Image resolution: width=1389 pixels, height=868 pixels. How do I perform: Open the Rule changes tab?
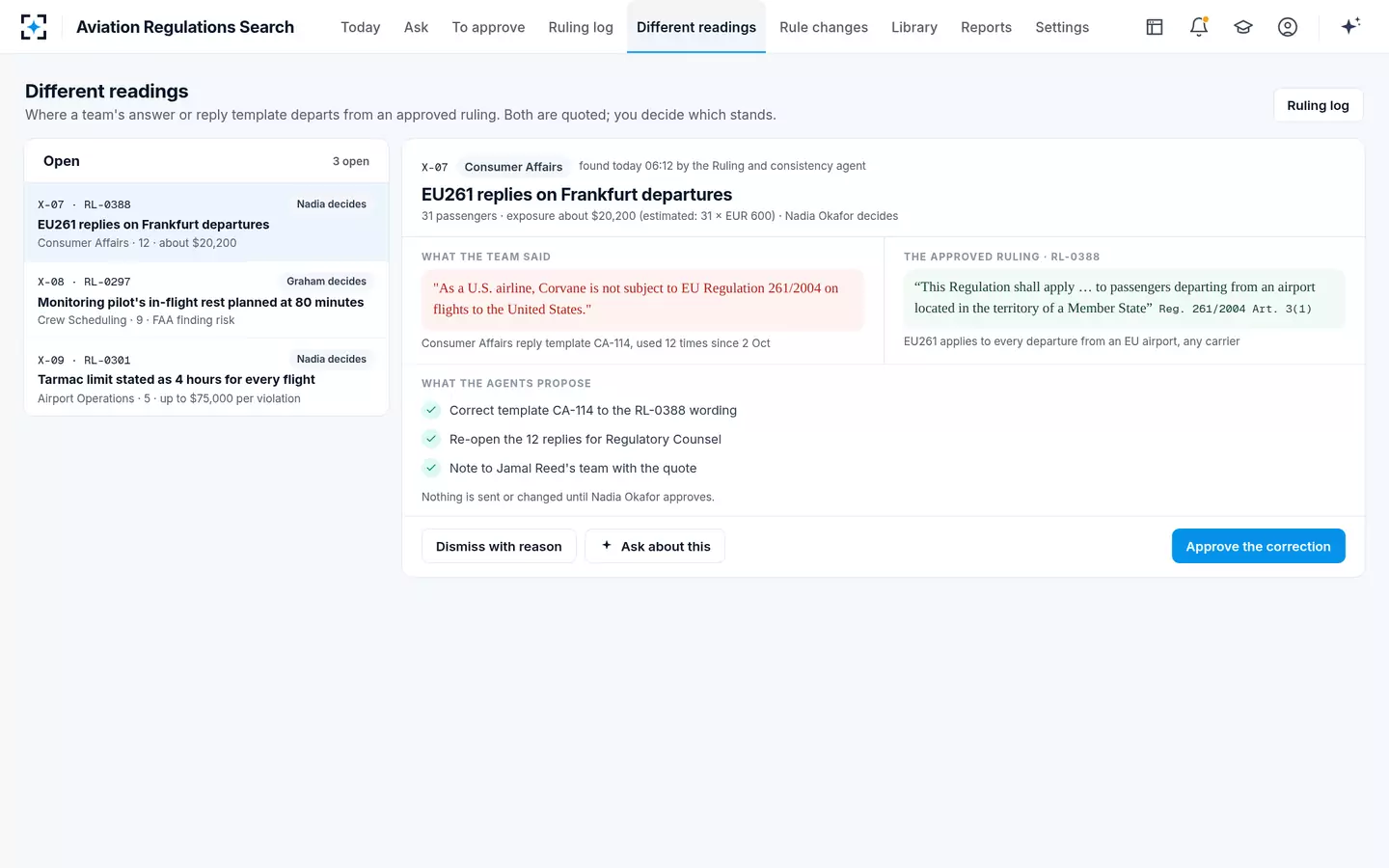click(x=824, y=27)
